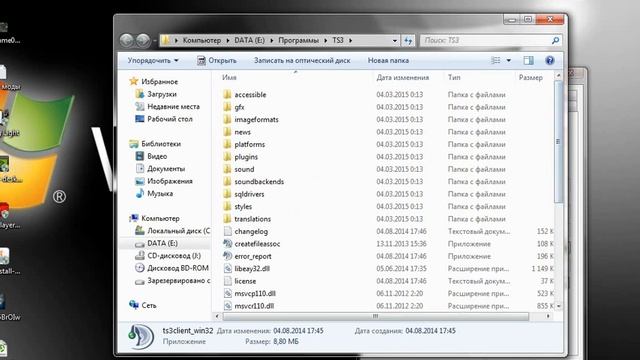Click the scroll down arrow of file list
This screenshot has width=640, height=360.
(x=558, y=306)
